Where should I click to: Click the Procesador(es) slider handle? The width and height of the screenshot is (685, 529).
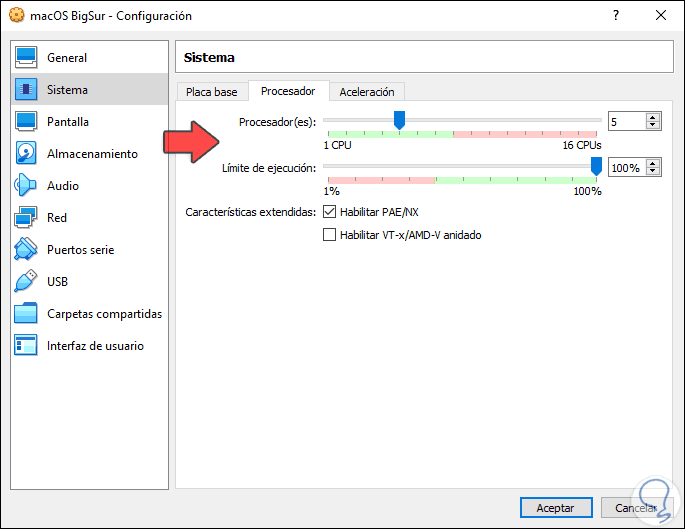399,120
